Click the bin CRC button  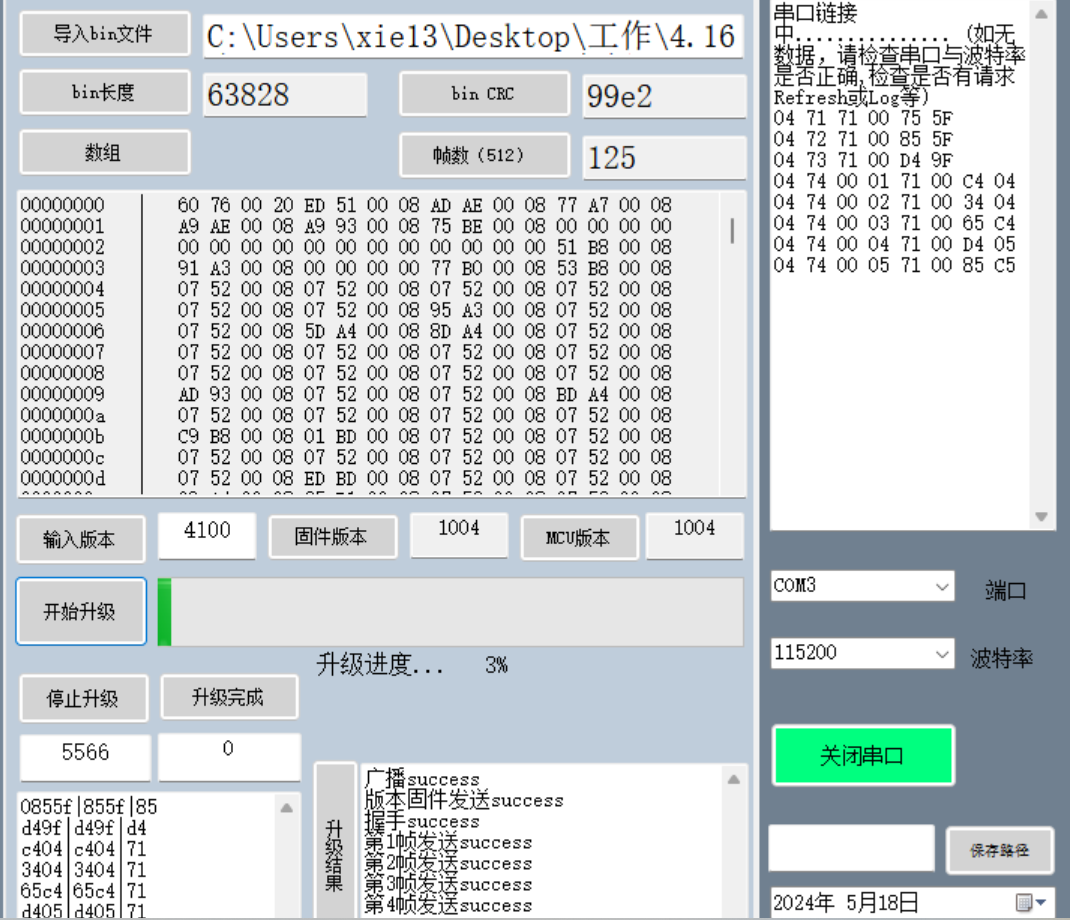pyautogui.click(x=484, y=94)
